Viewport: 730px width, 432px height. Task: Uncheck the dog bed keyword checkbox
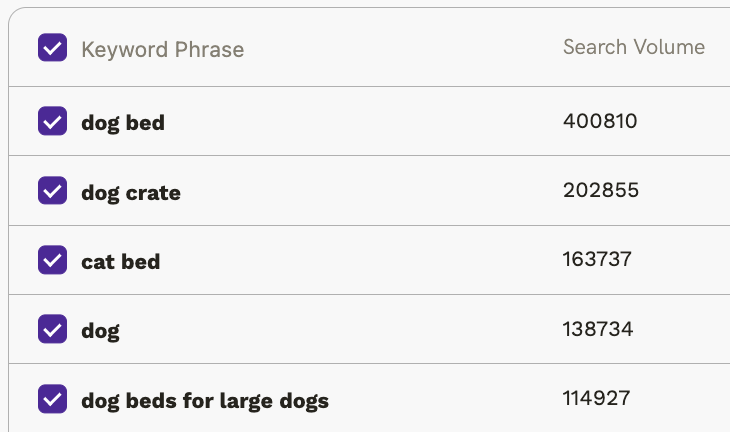(52, 122)
